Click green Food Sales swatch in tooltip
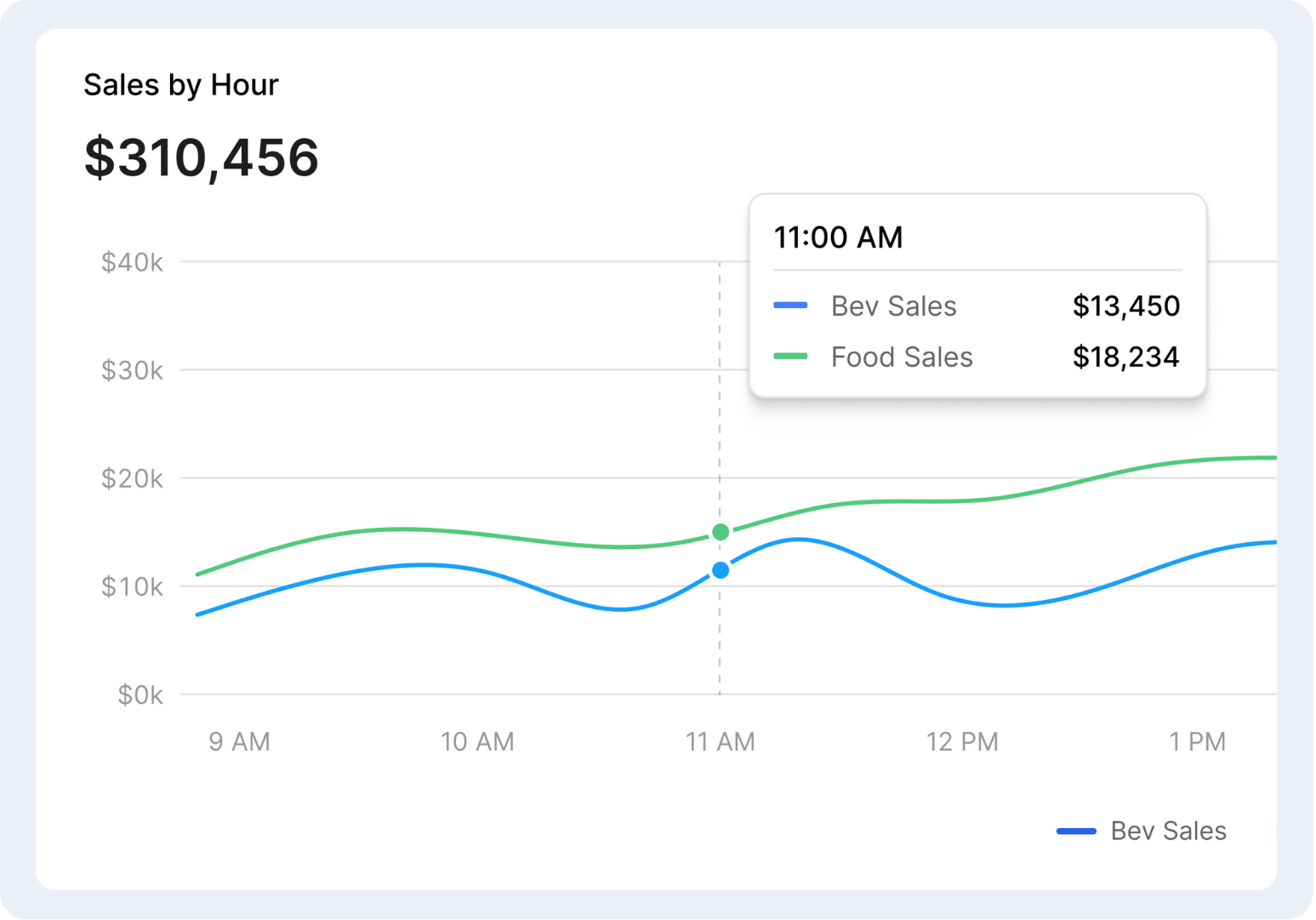The height and width of the screenshot is (920, 1316). point(790,357)
